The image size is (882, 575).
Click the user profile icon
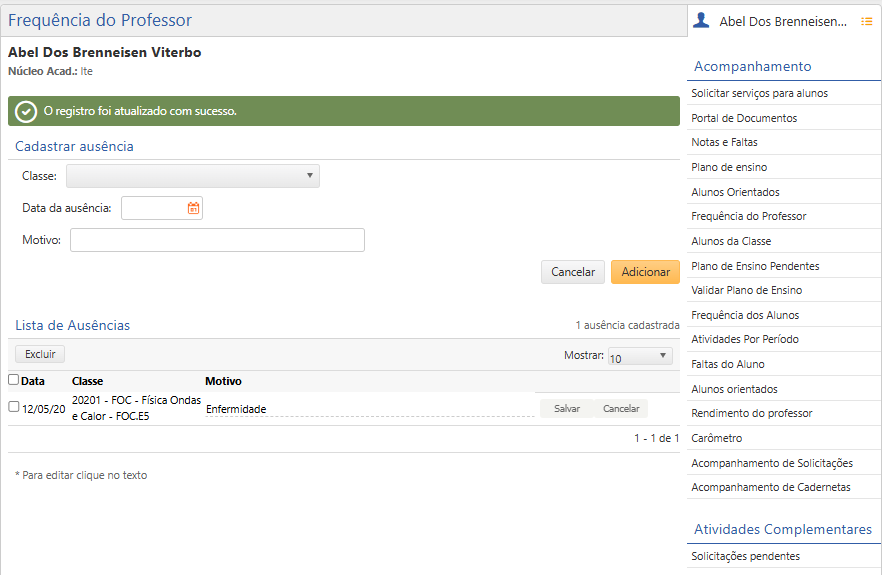click(x=701, y=20)
